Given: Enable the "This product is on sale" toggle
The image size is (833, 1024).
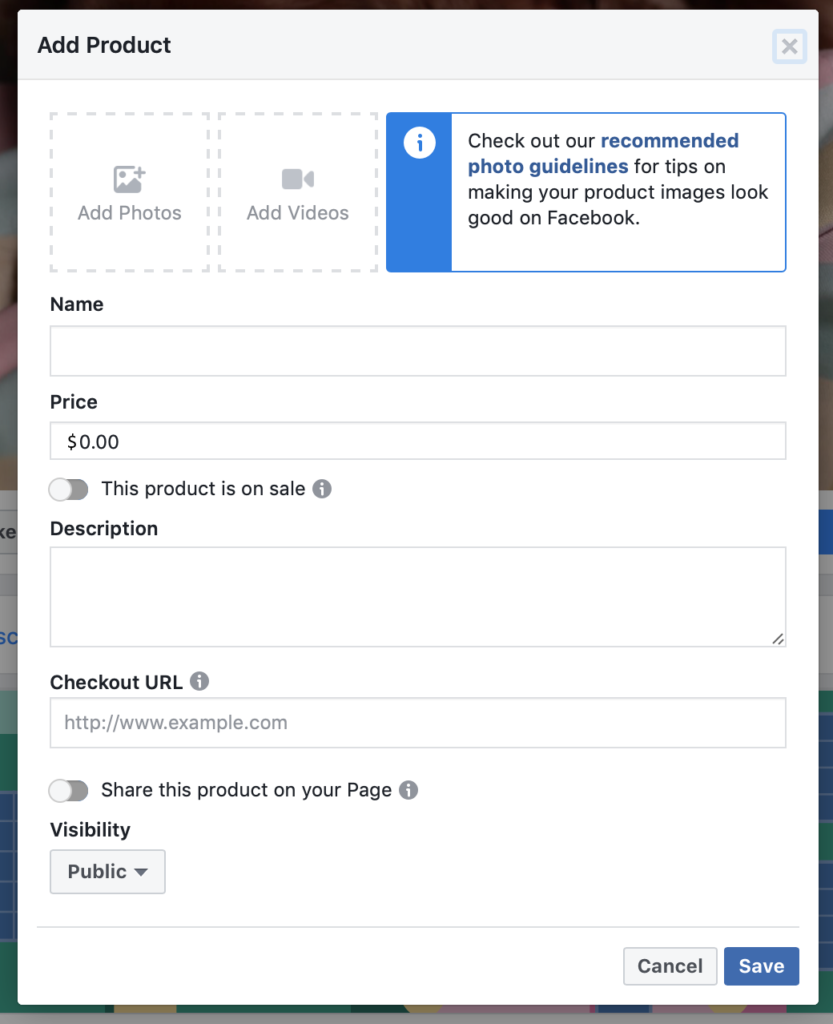Looking at the screenshot, I should (68, 489).
